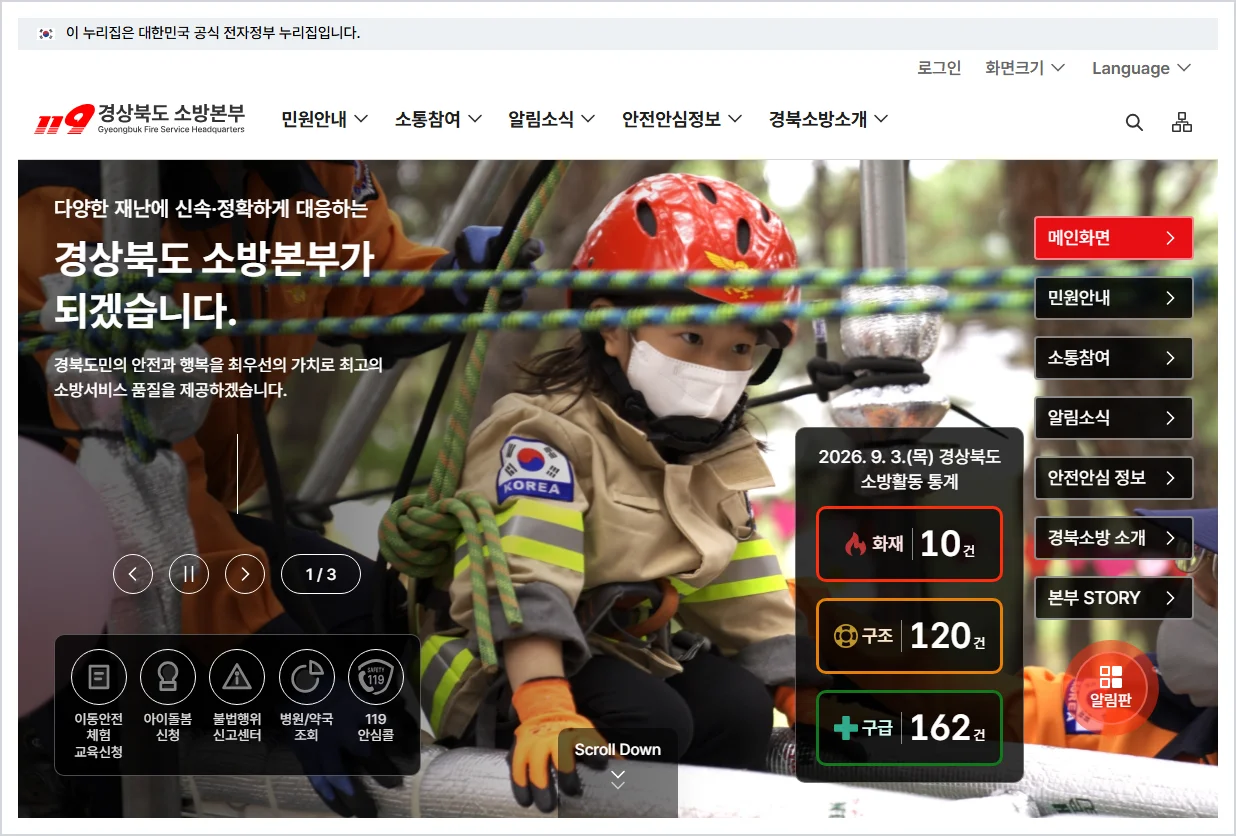Image resolution: width=1236 pixels, height=836 pixels.
Task: Open 구조 120건 statistics box
Action: pos(909,636)
